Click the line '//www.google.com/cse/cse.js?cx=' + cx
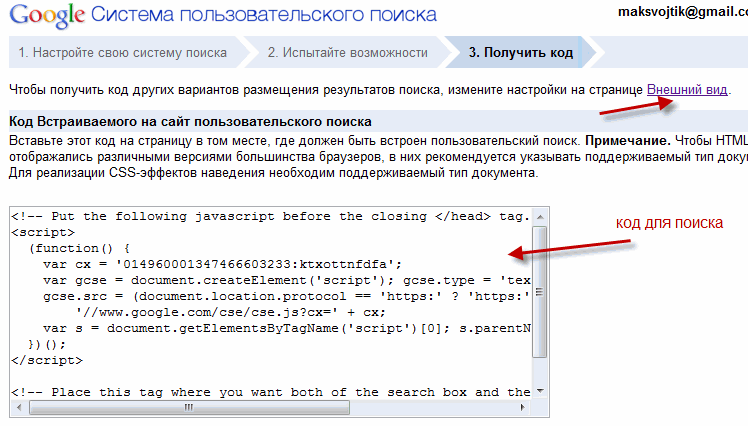The width and height of the screenshot is (748, 426). [230, 312]
